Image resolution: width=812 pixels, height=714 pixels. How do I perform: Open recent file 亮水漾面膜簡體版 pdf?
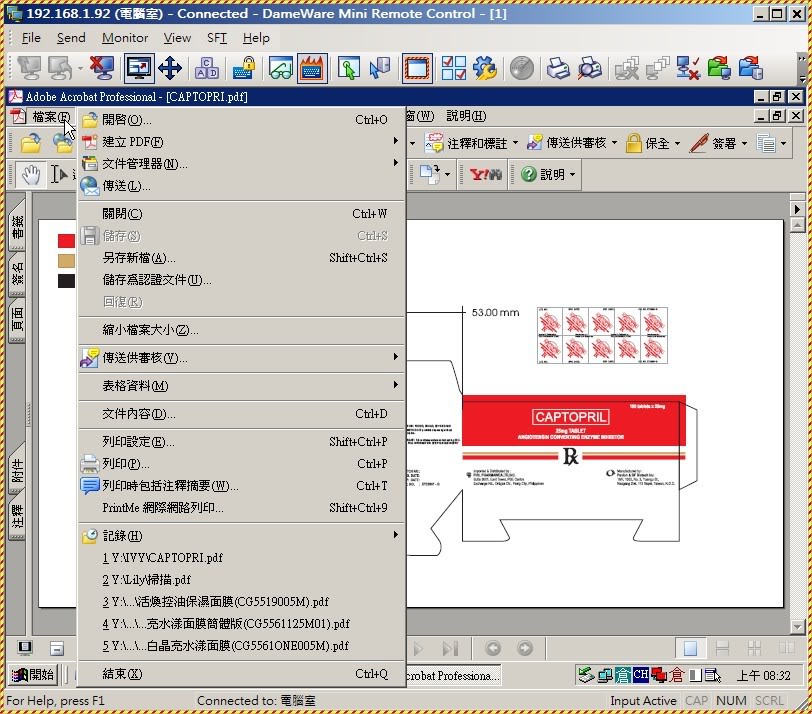point(241,623)
